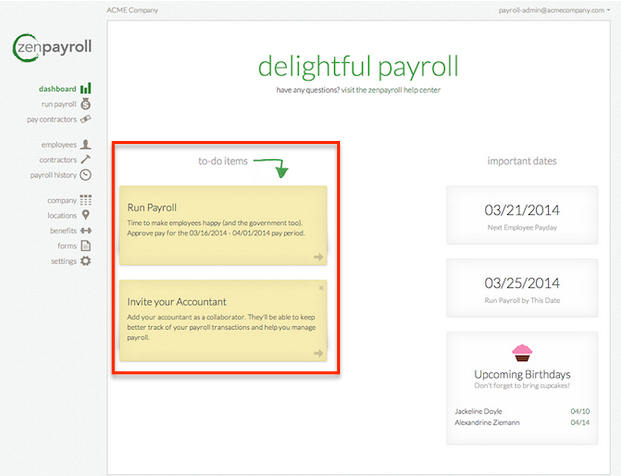The height and width of the screenshot is (476, 621).
Task: Click the 04/14 birthday date
Action: tap(580, 423)
